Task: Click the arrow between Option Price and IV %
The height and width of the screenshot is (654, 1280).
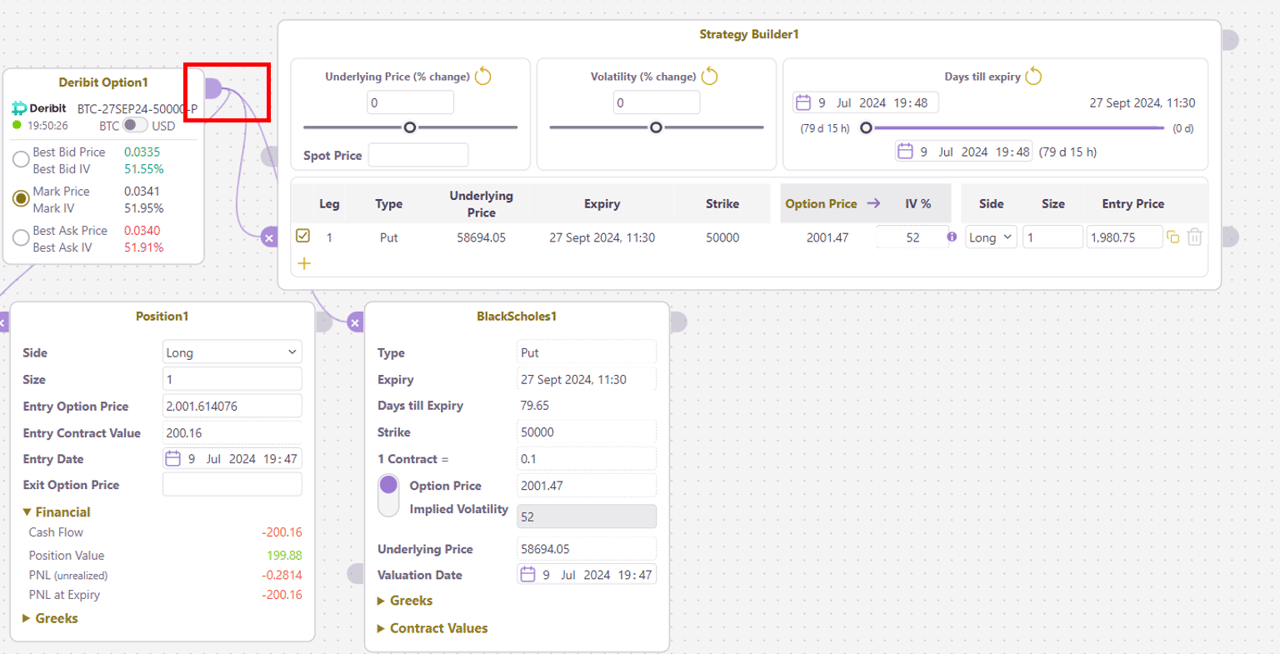Action: tap(873, 203)
